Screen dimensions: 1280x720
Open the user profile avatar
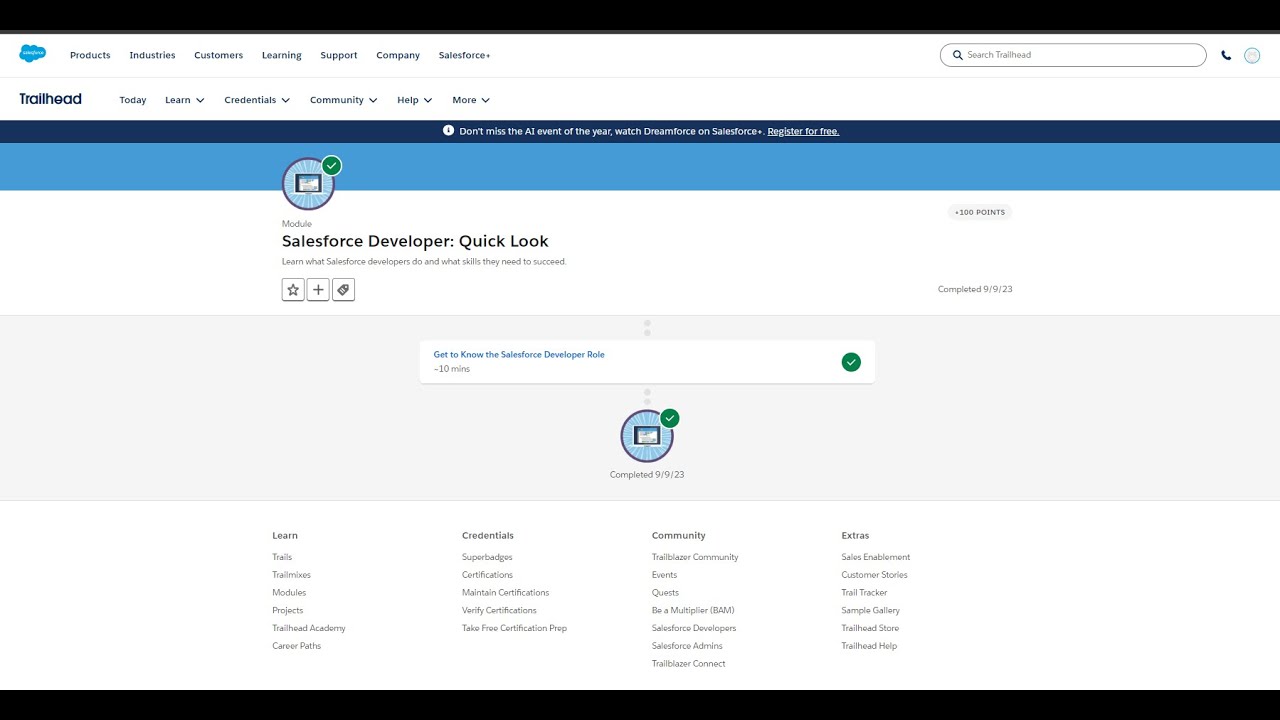1252,55
